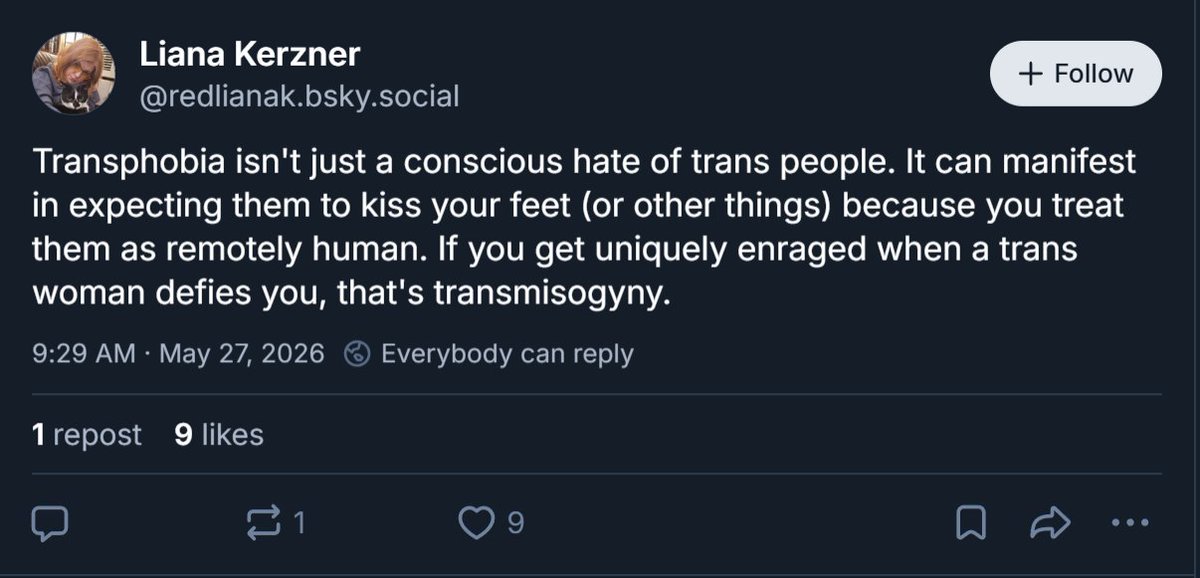Image resolution: width=1200 pixels, height=578 pixels.
Task: View the 9 likes list
Action: click(x=219, y=435)
